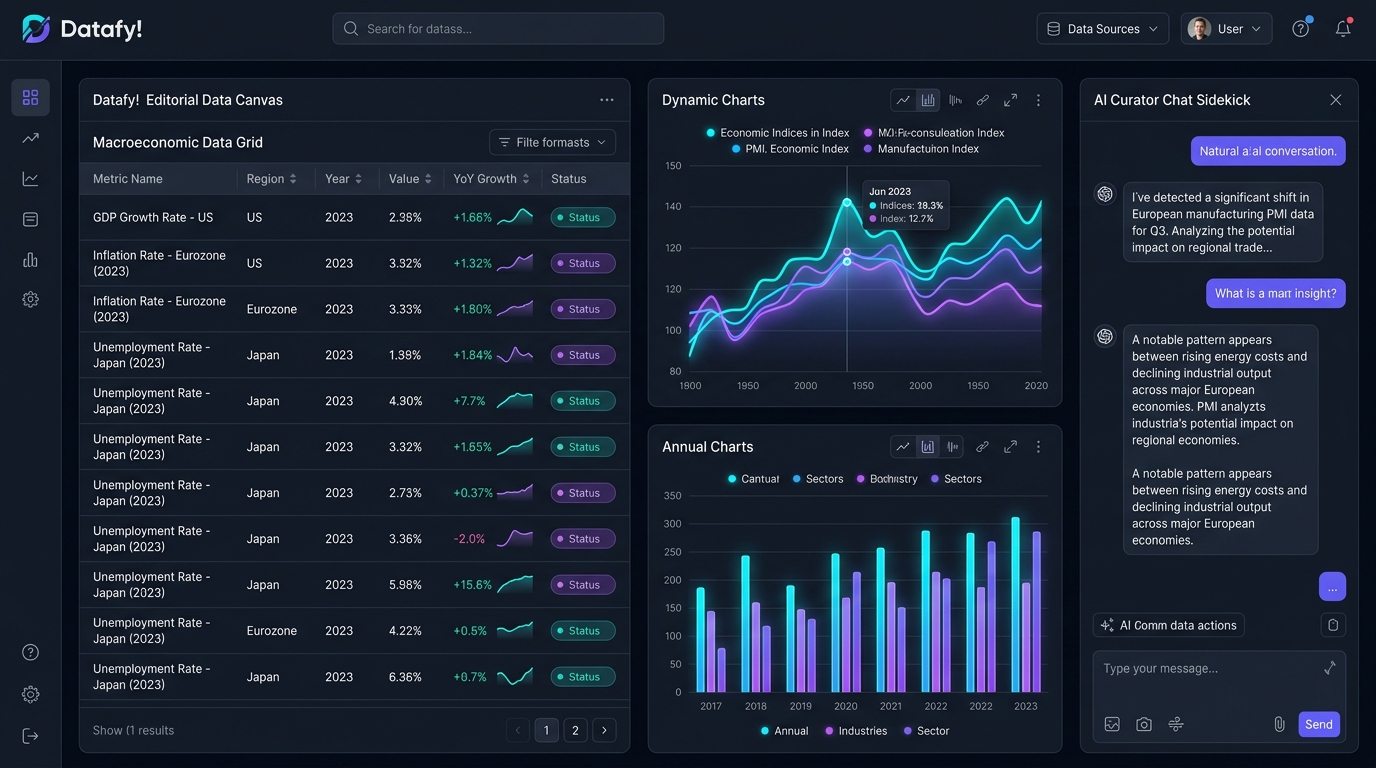This screenshot has height=768, width=1376.
Task: Click Status pill in the 6.36% row
Action: point(583,677)
